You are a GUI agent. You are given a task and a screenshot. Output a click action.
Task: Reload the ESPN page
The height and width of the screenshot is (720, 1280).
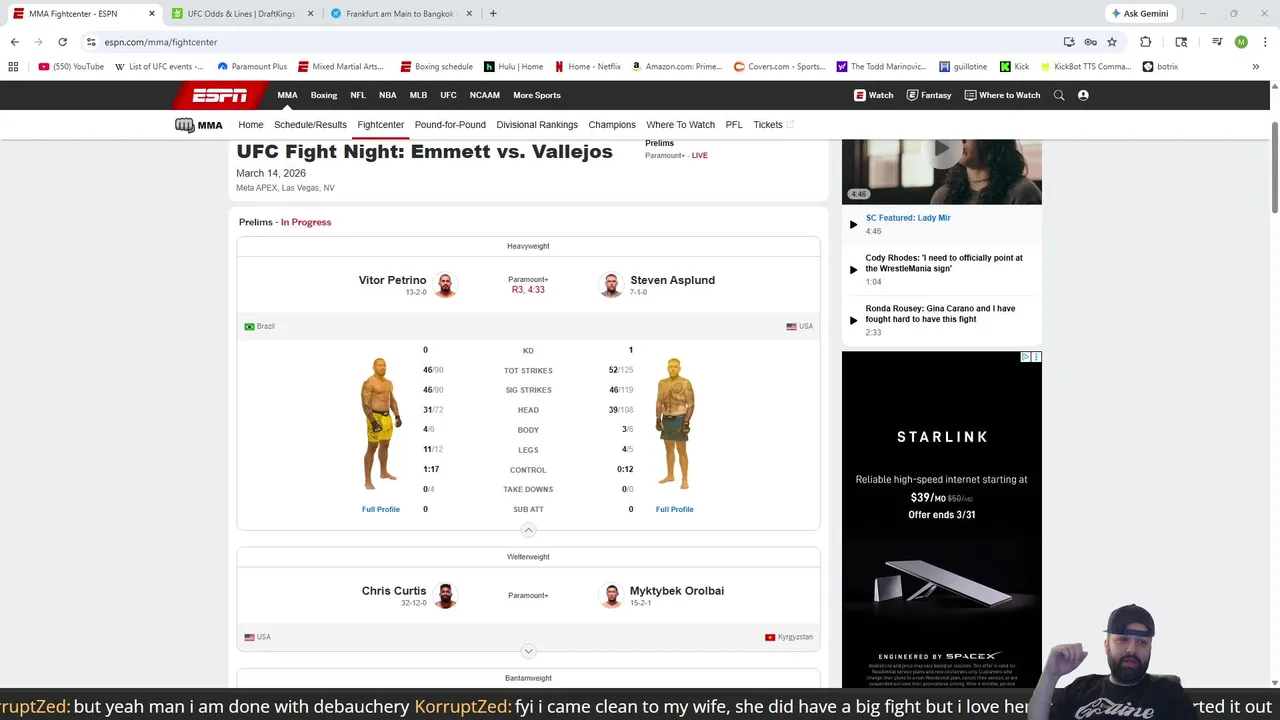tap(62, 42)
